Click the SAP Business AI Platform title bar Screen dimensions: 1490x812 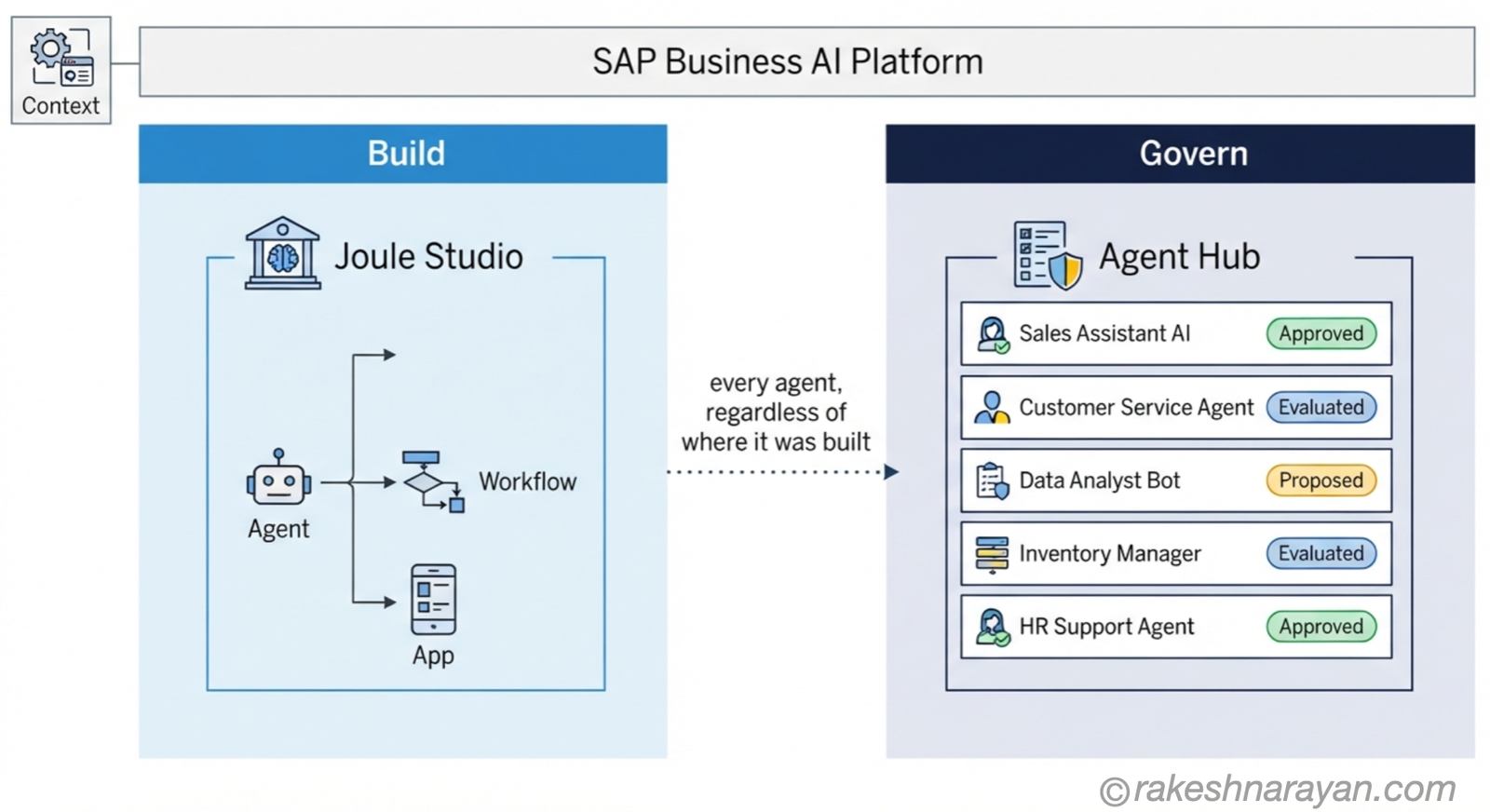coord(806,61)
